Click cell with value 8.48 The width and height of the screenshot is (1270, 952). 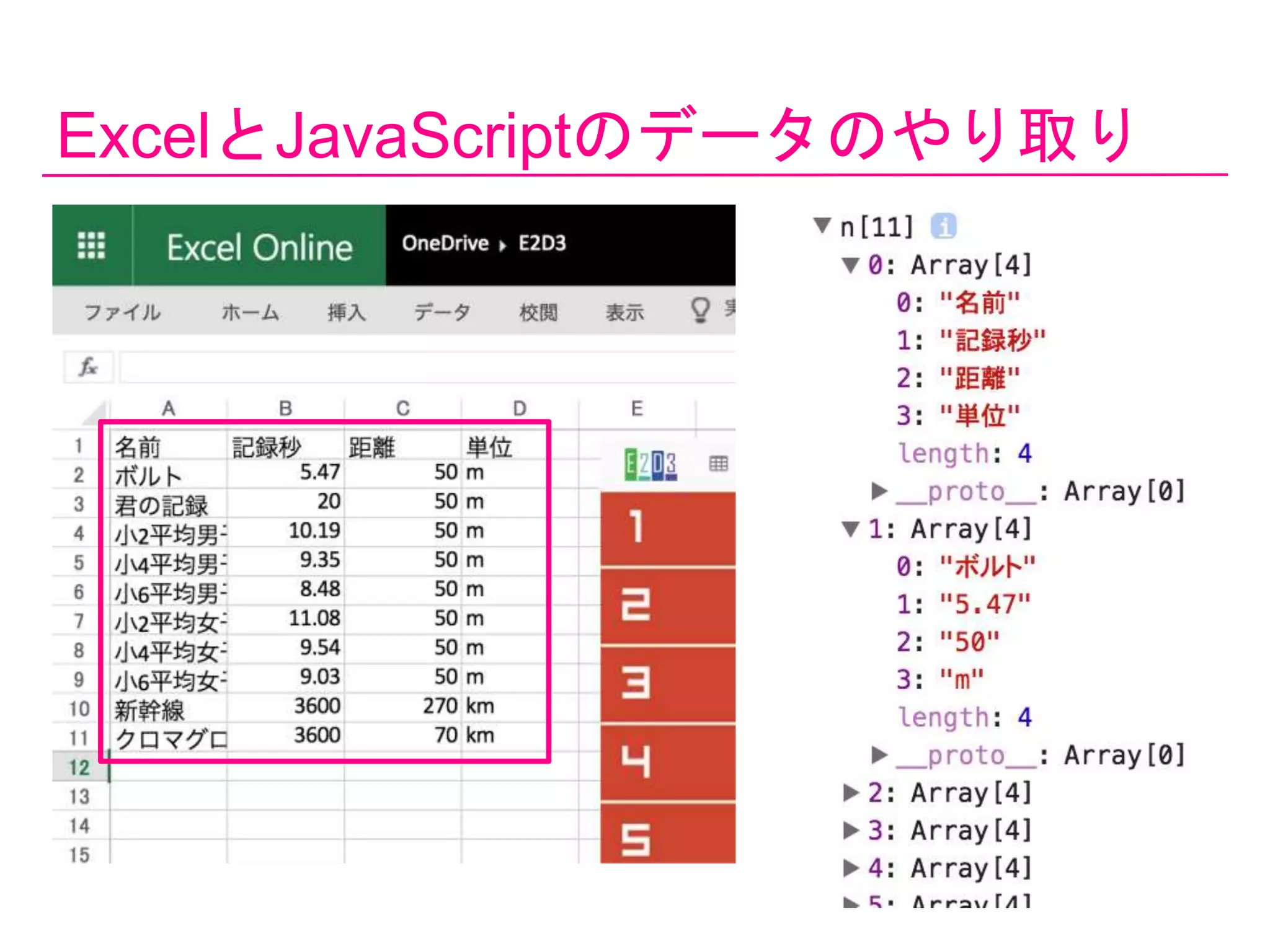[285, 589]
